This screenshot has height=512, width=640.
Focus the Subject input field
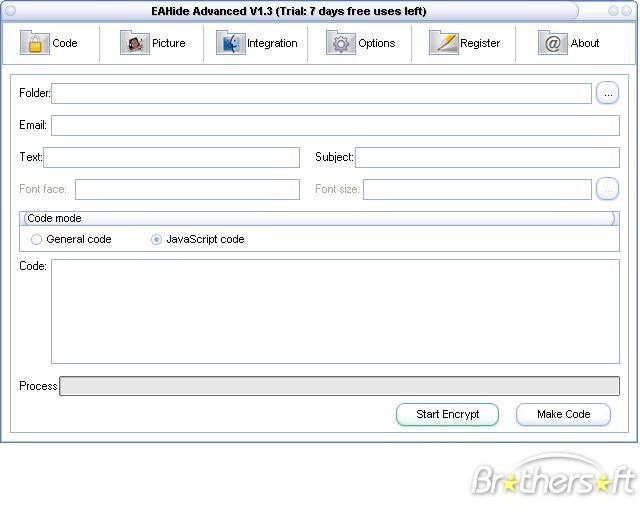[487, 158]
